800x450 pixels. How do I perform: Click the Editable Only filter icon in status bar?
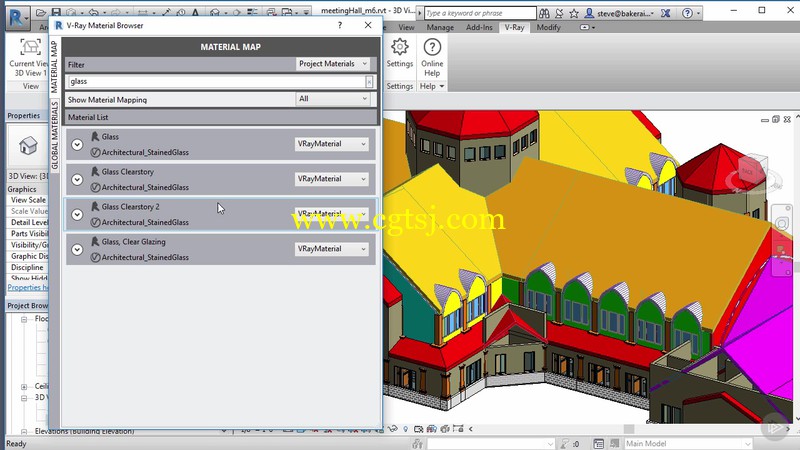pos(566,443)
